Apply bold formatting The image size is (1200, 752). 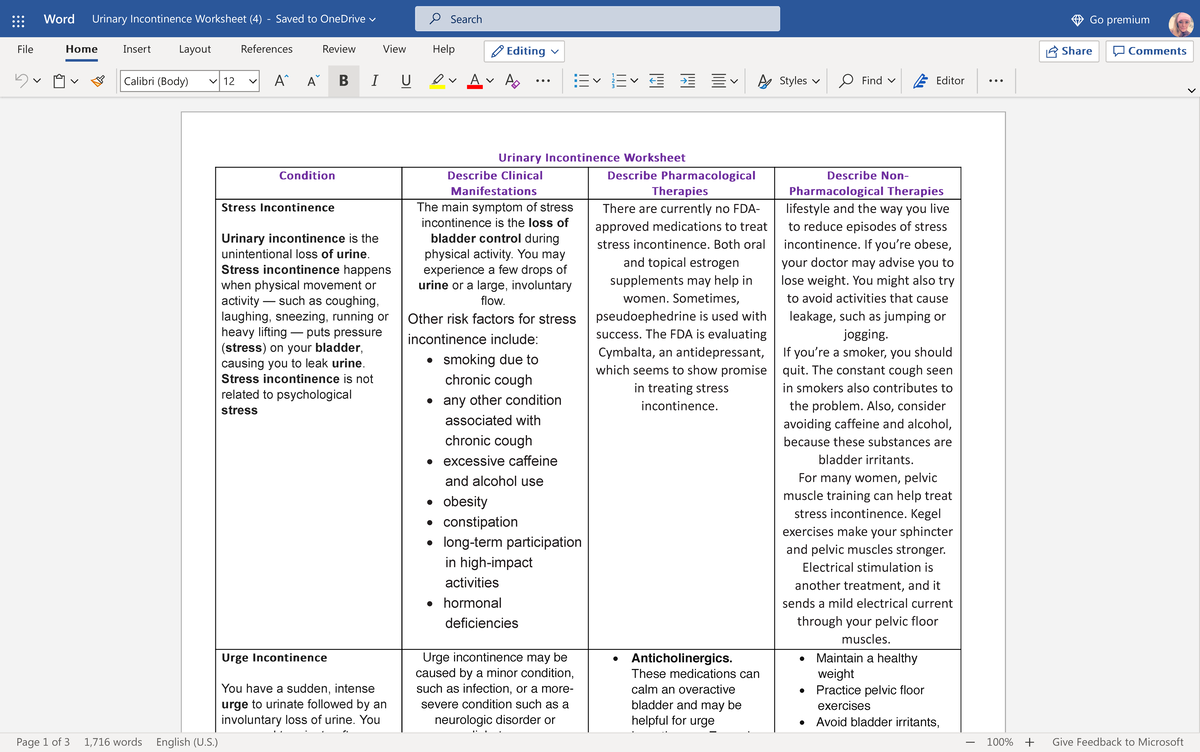tap(343, 80)
